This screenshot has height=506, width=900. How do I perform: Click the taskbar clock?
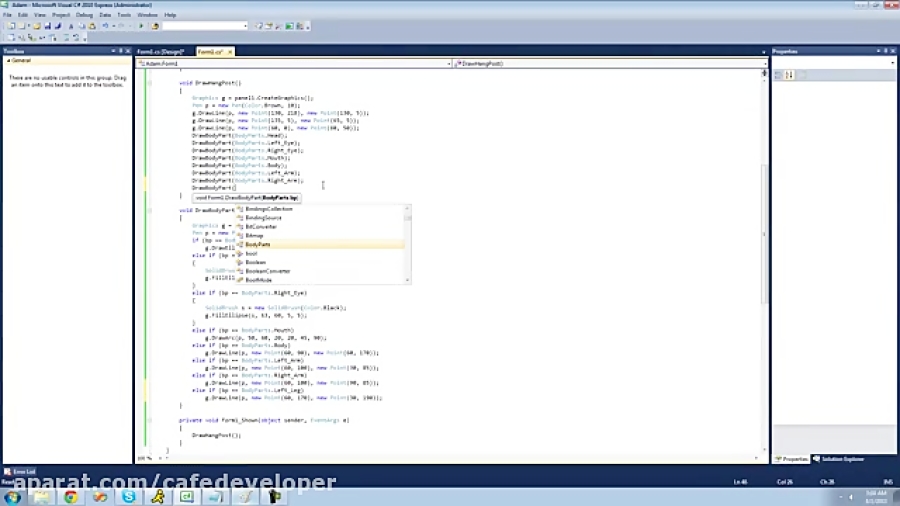pos(876,497)
